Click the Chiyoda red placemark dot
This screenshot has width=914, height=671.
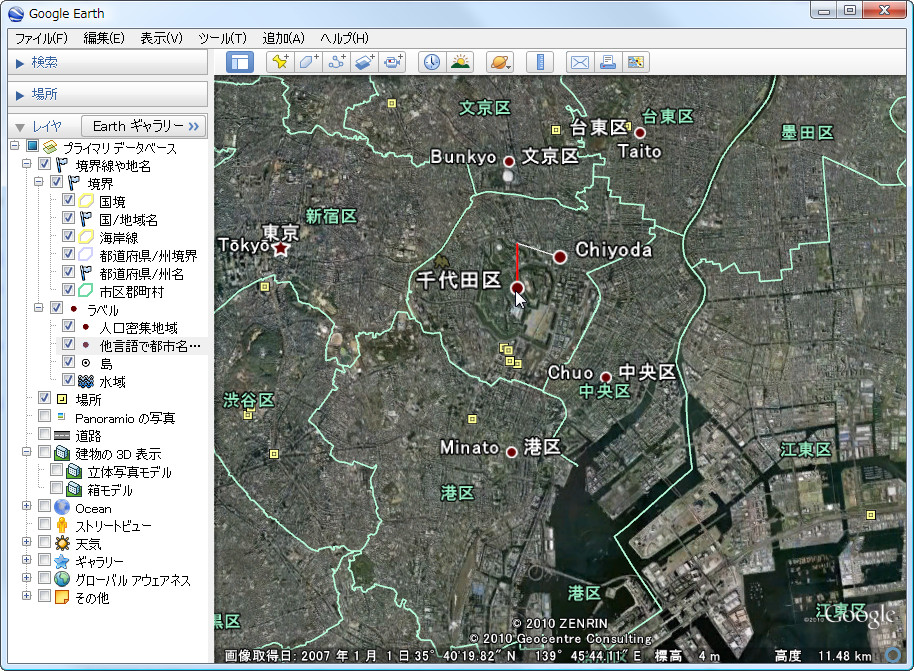pyautogui.click(x=560, y=257)
